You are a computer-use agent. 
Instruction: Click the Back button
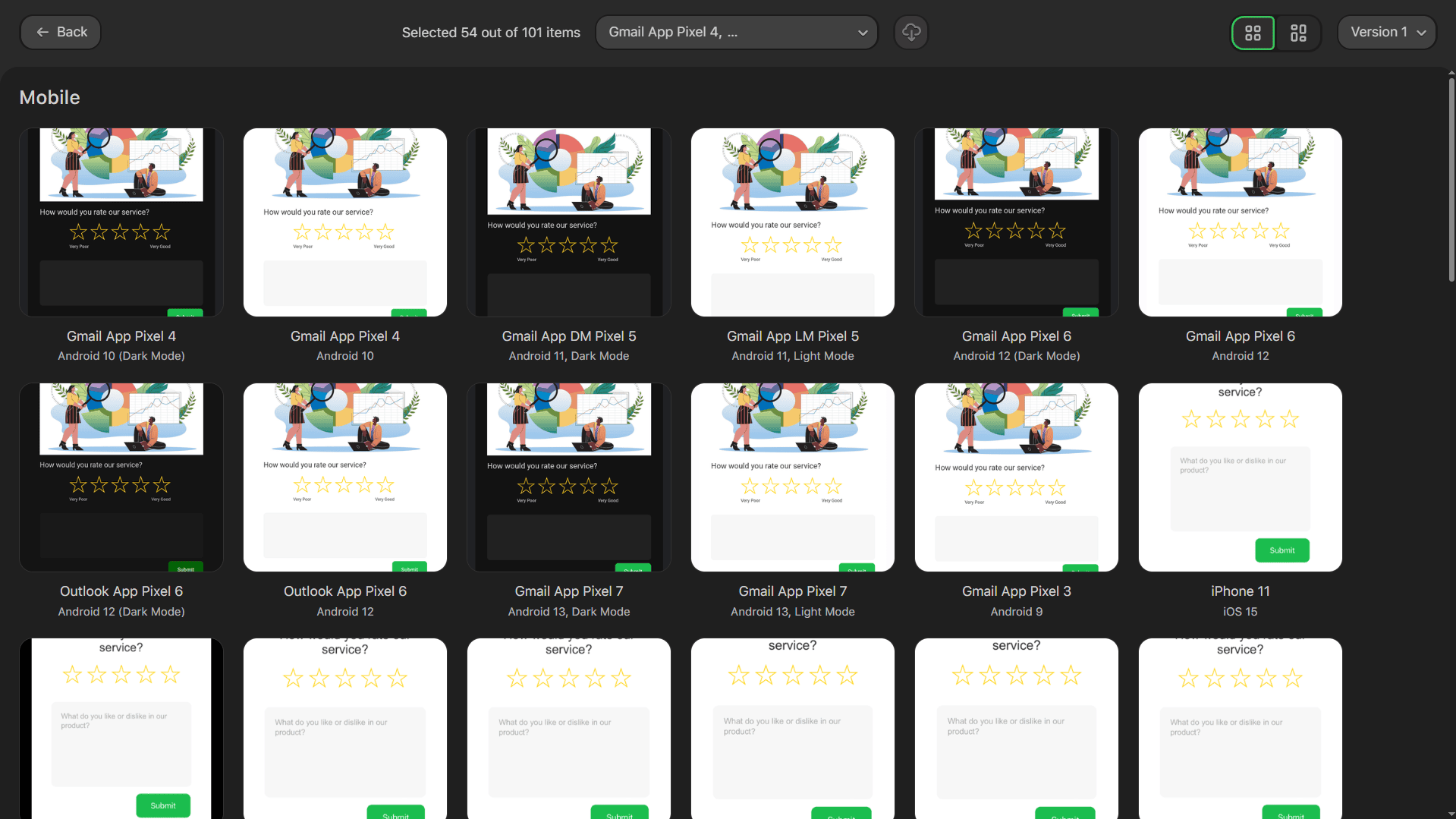pos(61,32)
